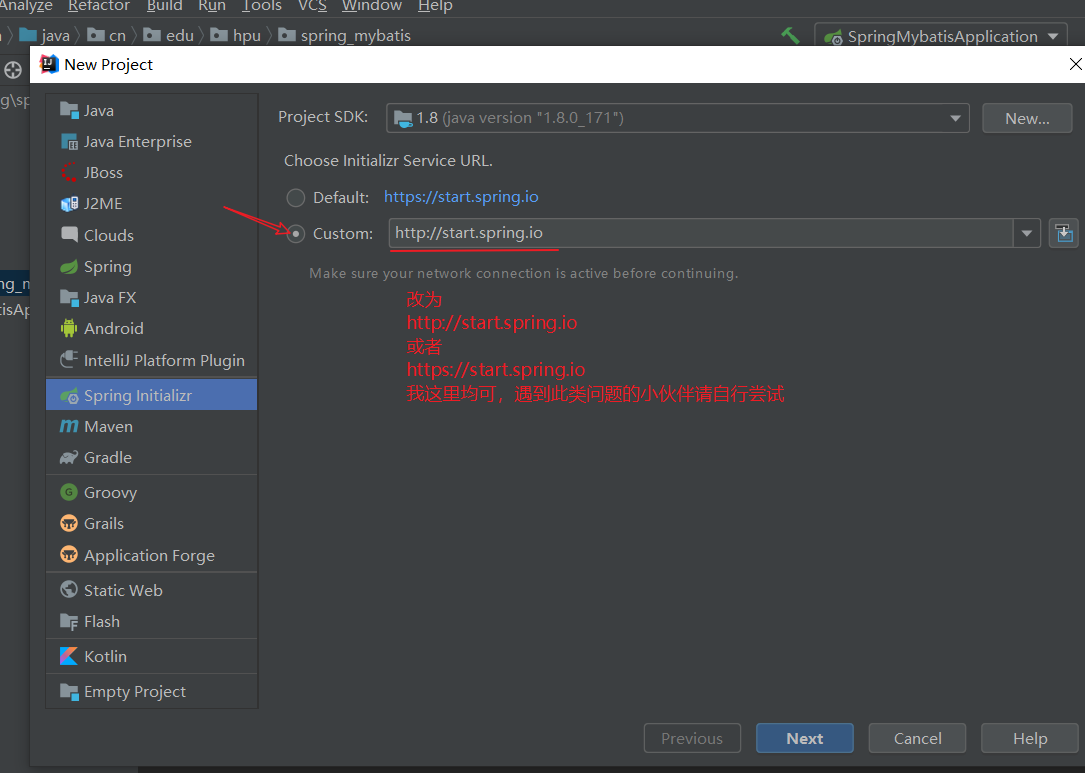This screenshot has width=1085, height=773.
Task: Select the Kotlin icon
Action: (69, 656)
